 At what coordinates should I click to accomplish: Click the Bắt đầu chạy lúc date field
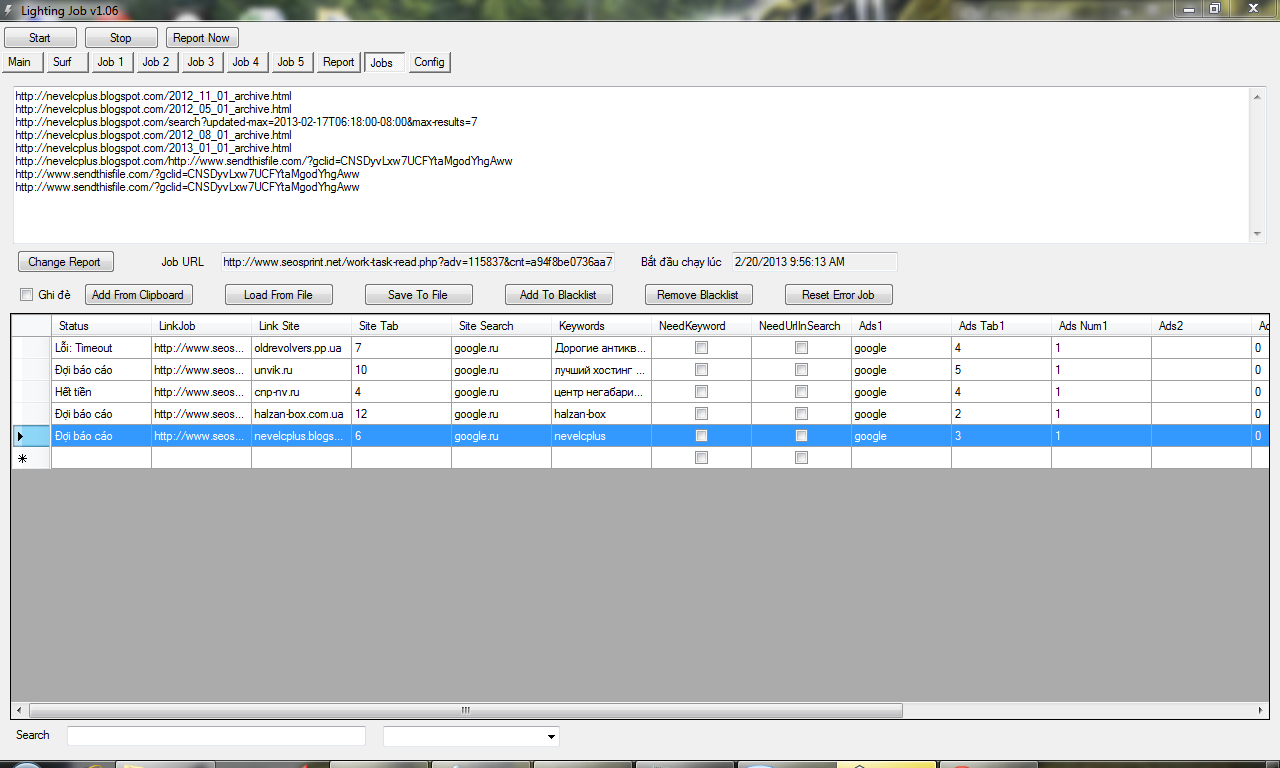814,262
